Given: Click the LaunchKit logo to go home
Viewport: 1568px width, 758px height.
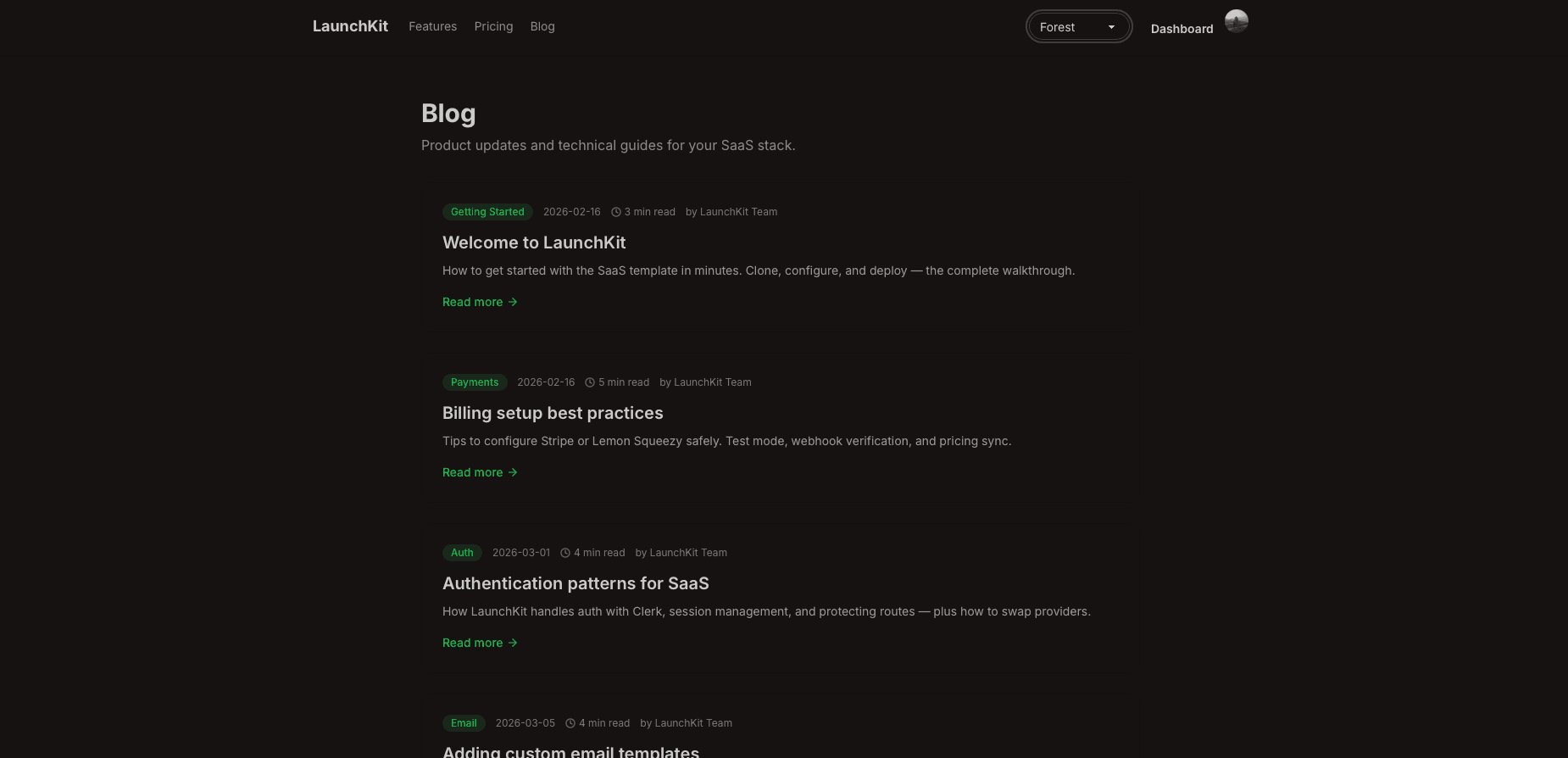Looking at the screenshot, I should pyautogui.click(x=350, y=26).
